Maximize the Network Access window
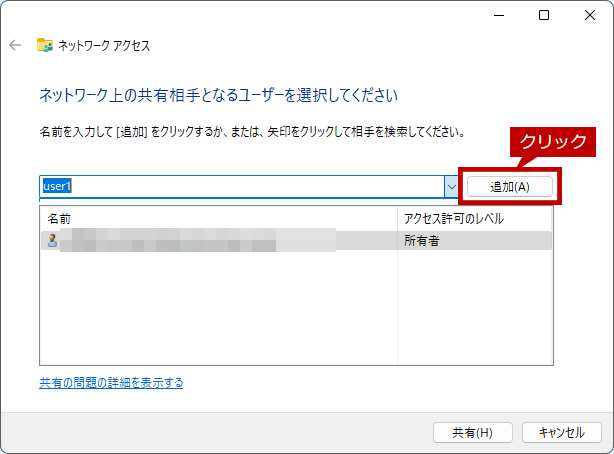 point(544,15)
